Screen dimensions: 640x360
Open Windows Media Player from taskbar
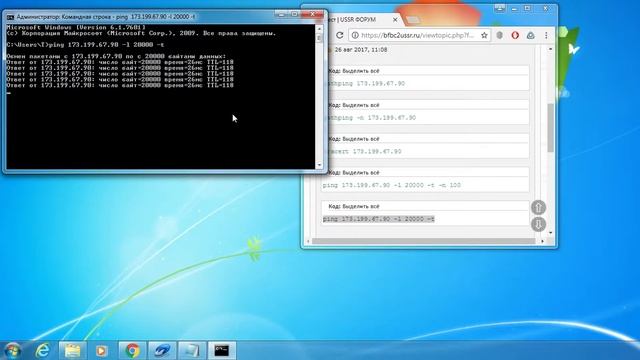coord(102,351)
